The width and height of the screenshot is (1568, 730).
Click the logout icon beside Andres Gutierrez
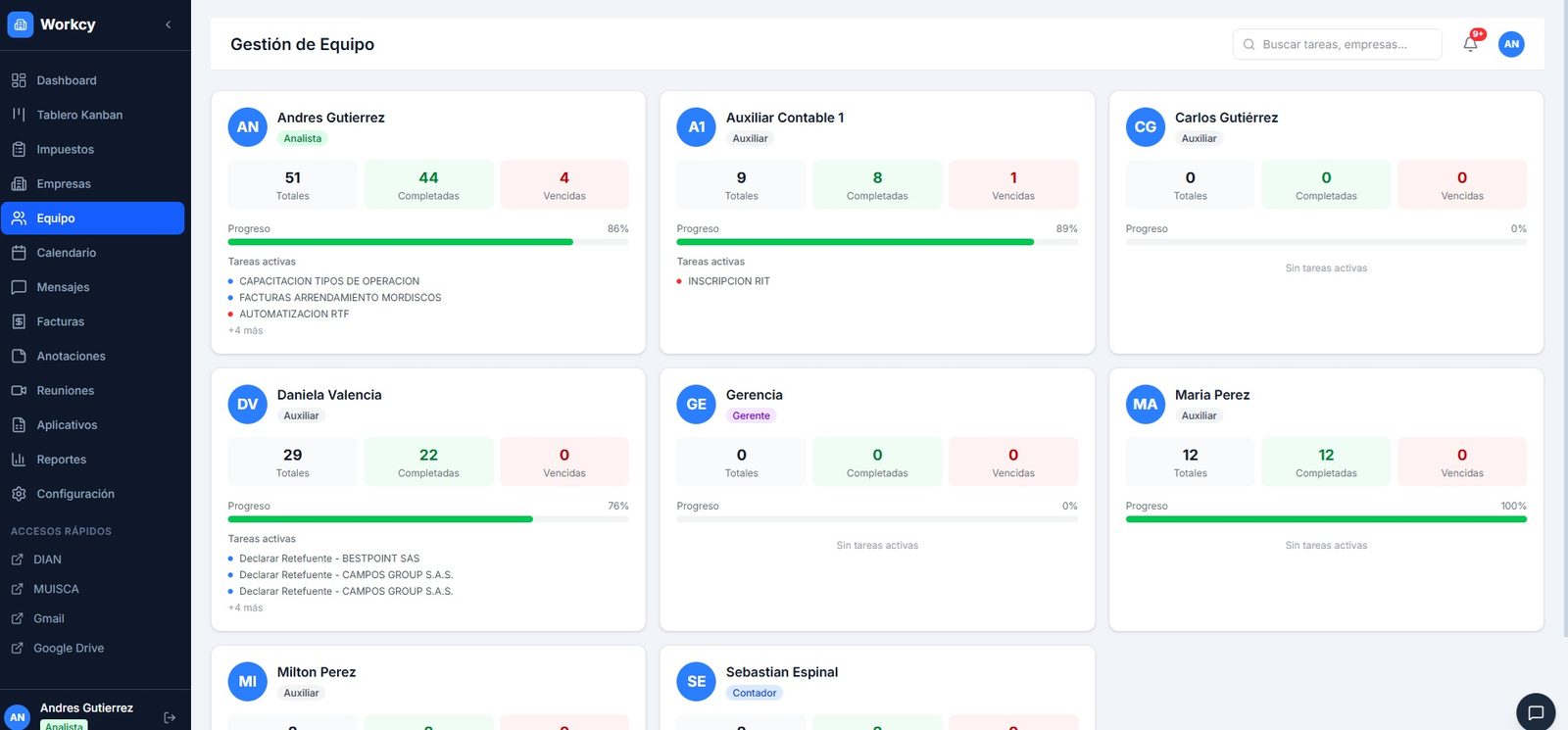[x=170, y=717]
